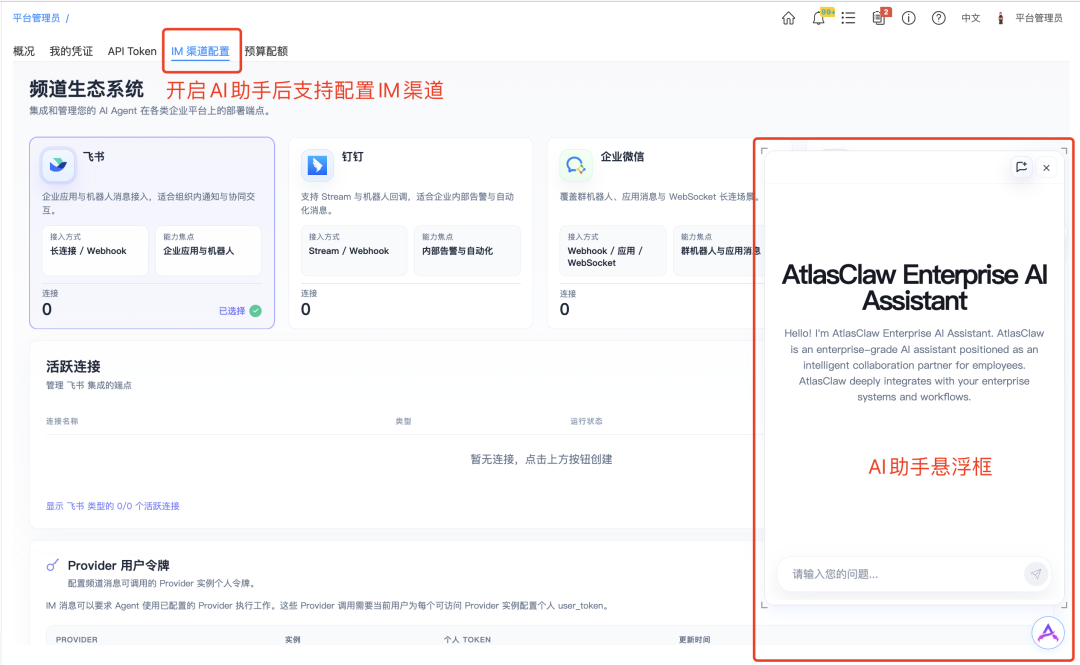
Task: Click the 频道生态系统 page title
Action: pos(86,89)
